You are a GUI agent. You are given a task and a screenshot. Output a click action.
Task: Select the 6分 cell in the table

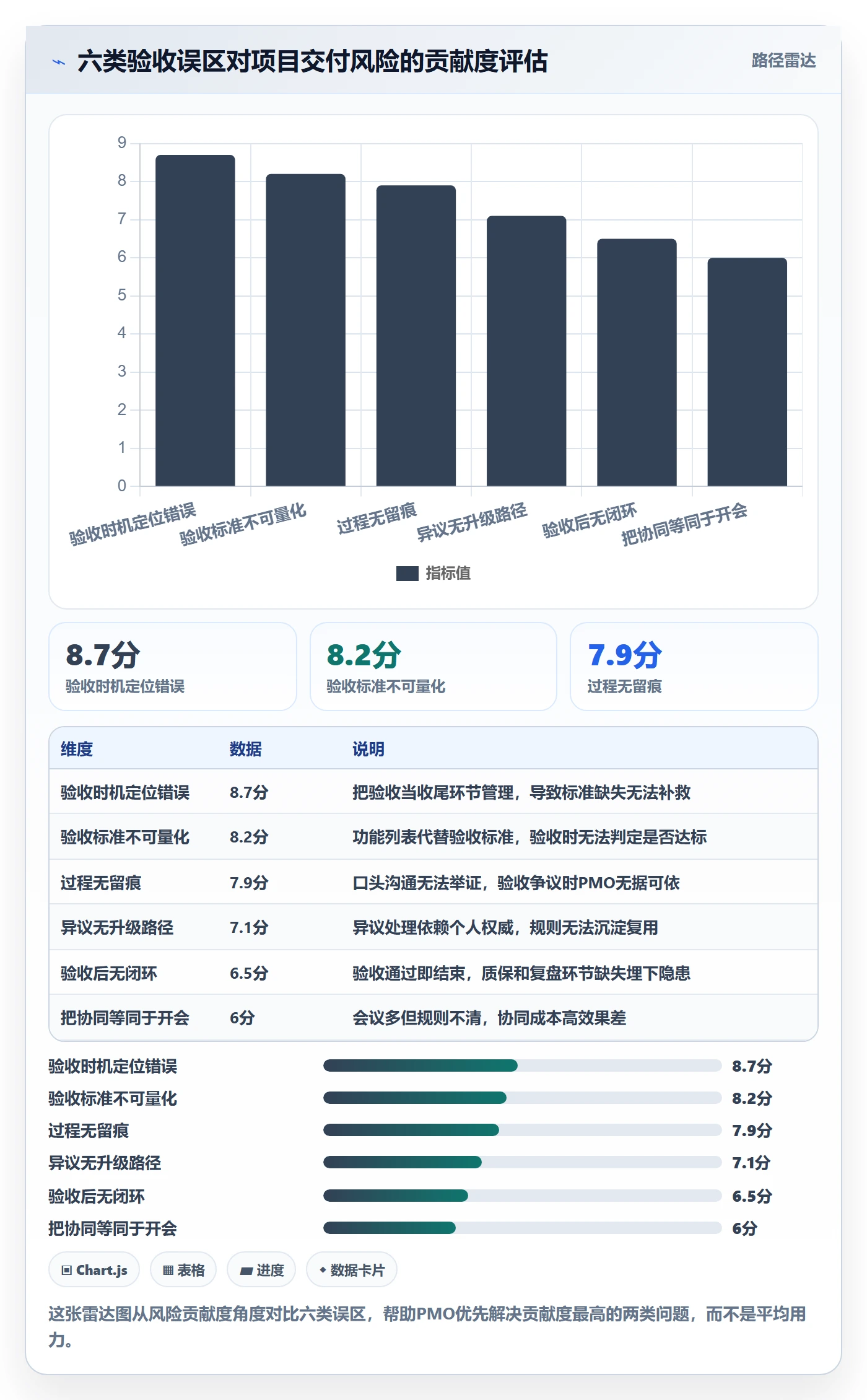242,1018
